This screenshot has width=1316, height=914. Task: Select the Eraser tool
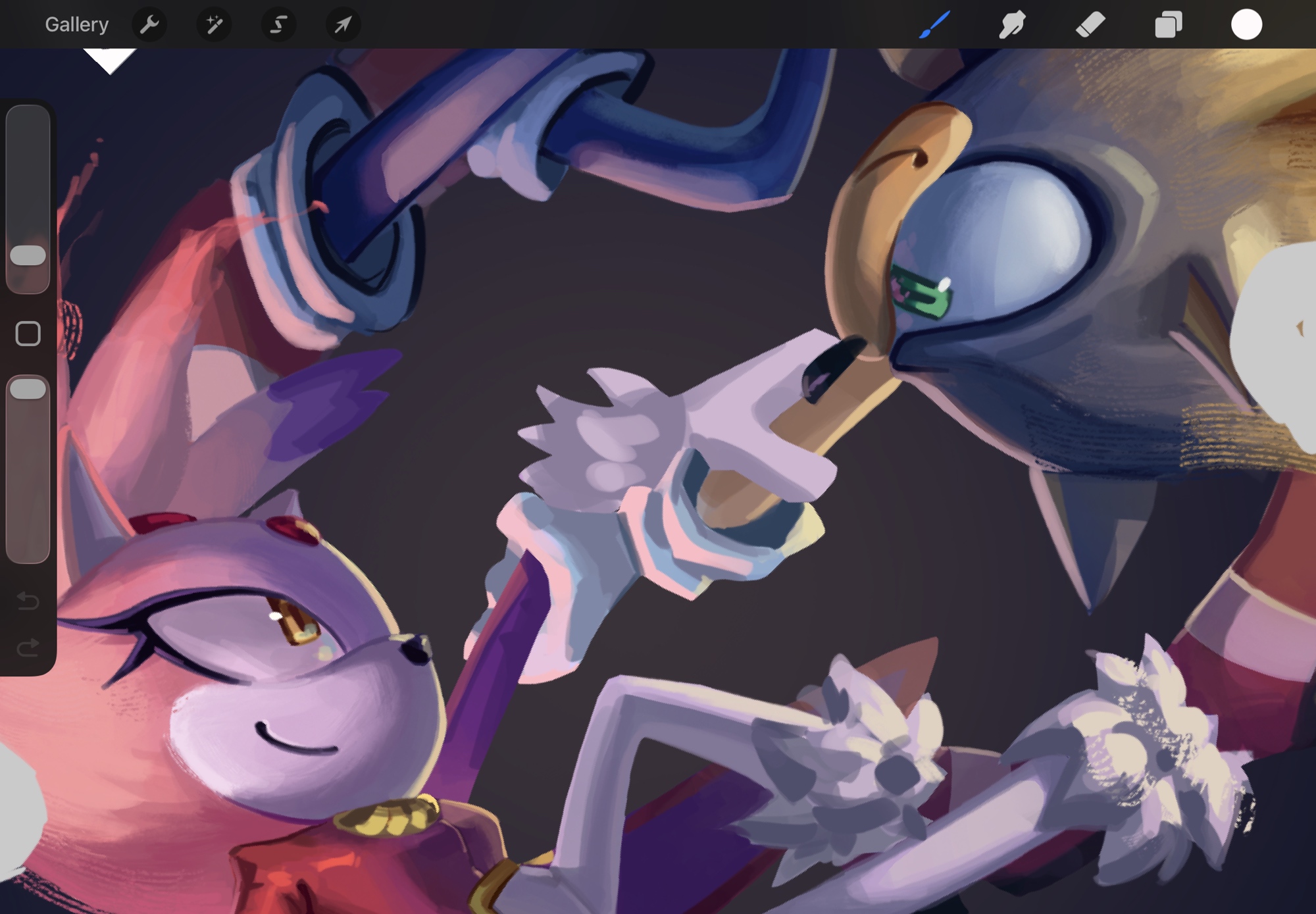click(x=1090, y=24)
